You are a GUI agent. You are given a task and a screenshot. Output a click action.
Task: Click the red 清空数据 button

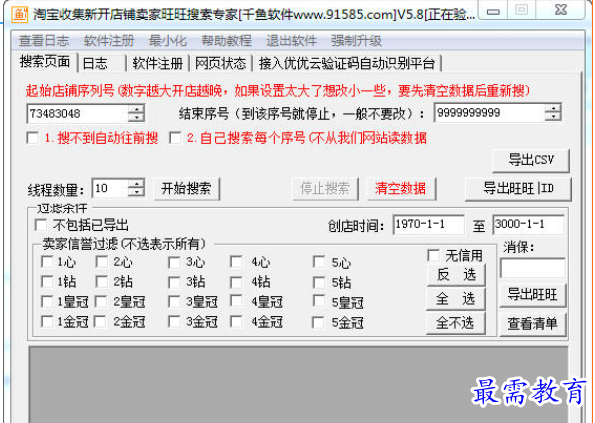[401, 188]
